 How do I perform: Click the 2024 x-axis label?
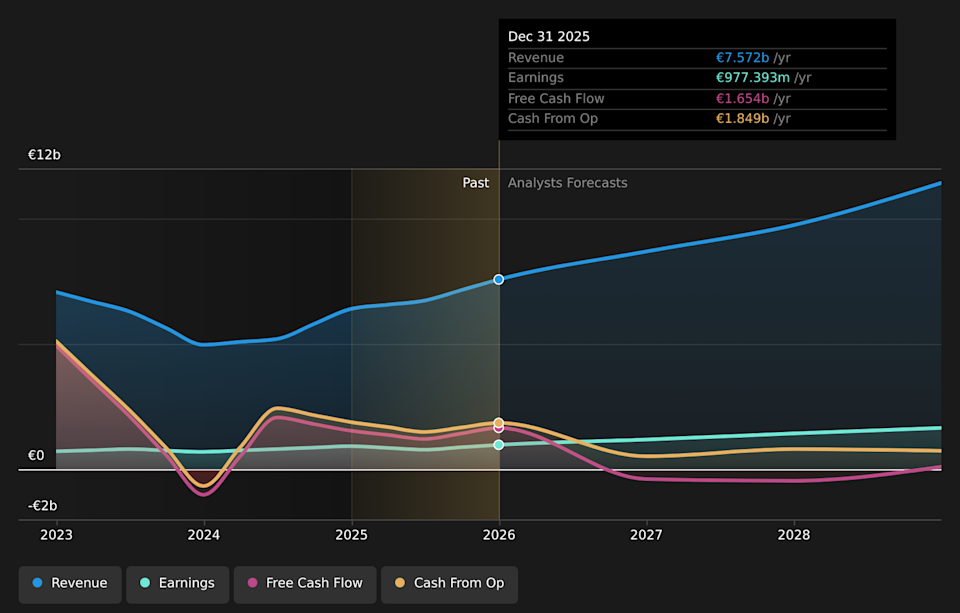click(204, 535)
